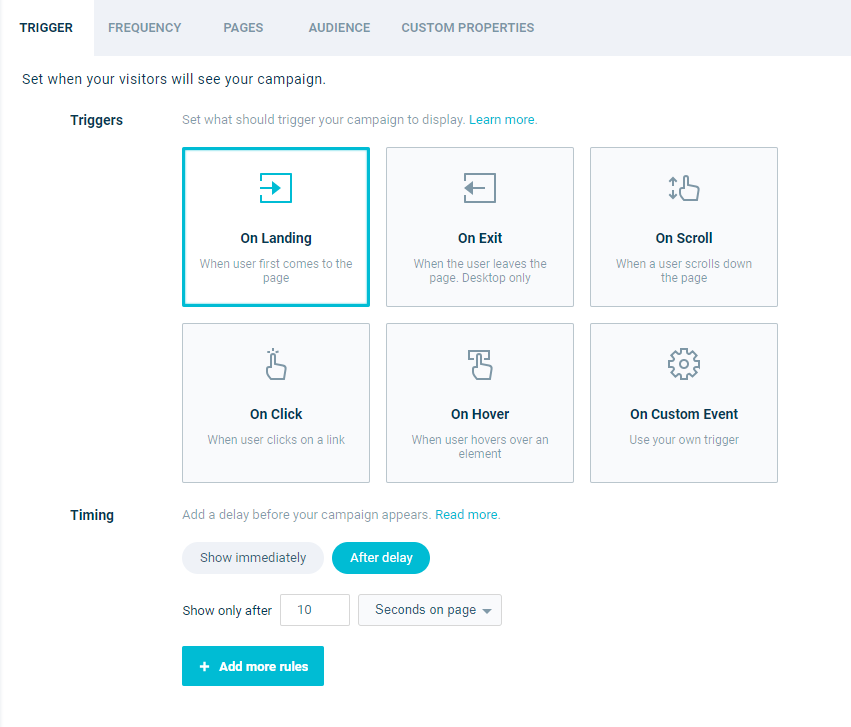This screenshot has height=727, width=851.
Task: Click the Timing section heading
Action: pos(92,515)
